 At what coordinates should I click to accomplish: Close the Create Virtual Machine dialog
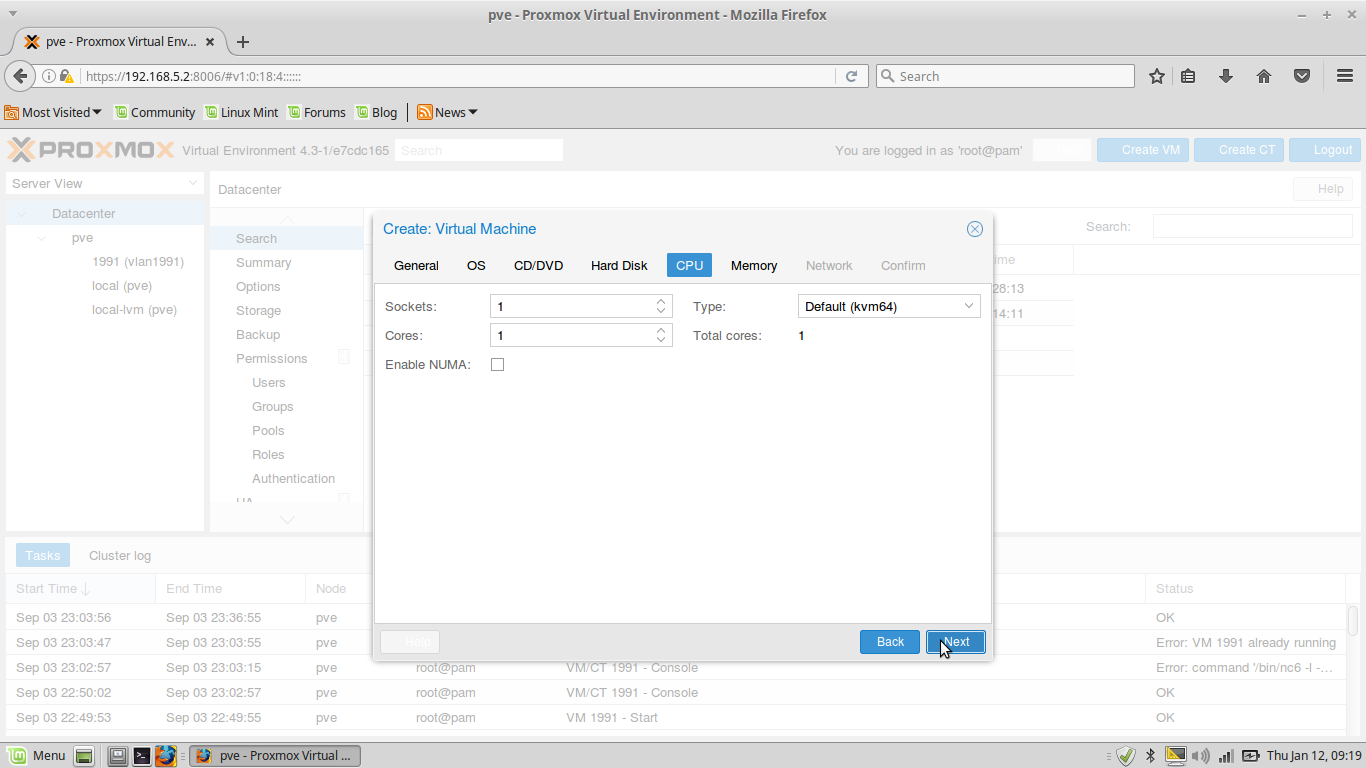pos(975,229)
